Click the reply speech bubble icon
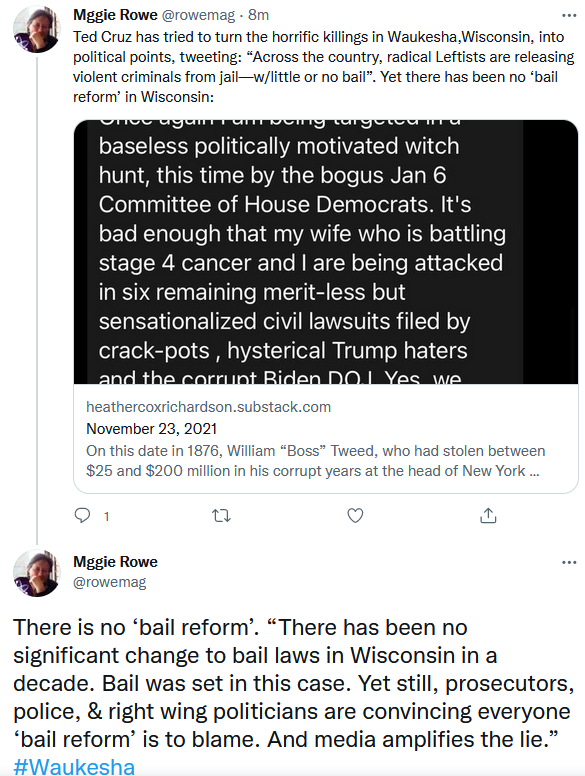The width and height of the screenshot is (585, 776). point(82,516)
